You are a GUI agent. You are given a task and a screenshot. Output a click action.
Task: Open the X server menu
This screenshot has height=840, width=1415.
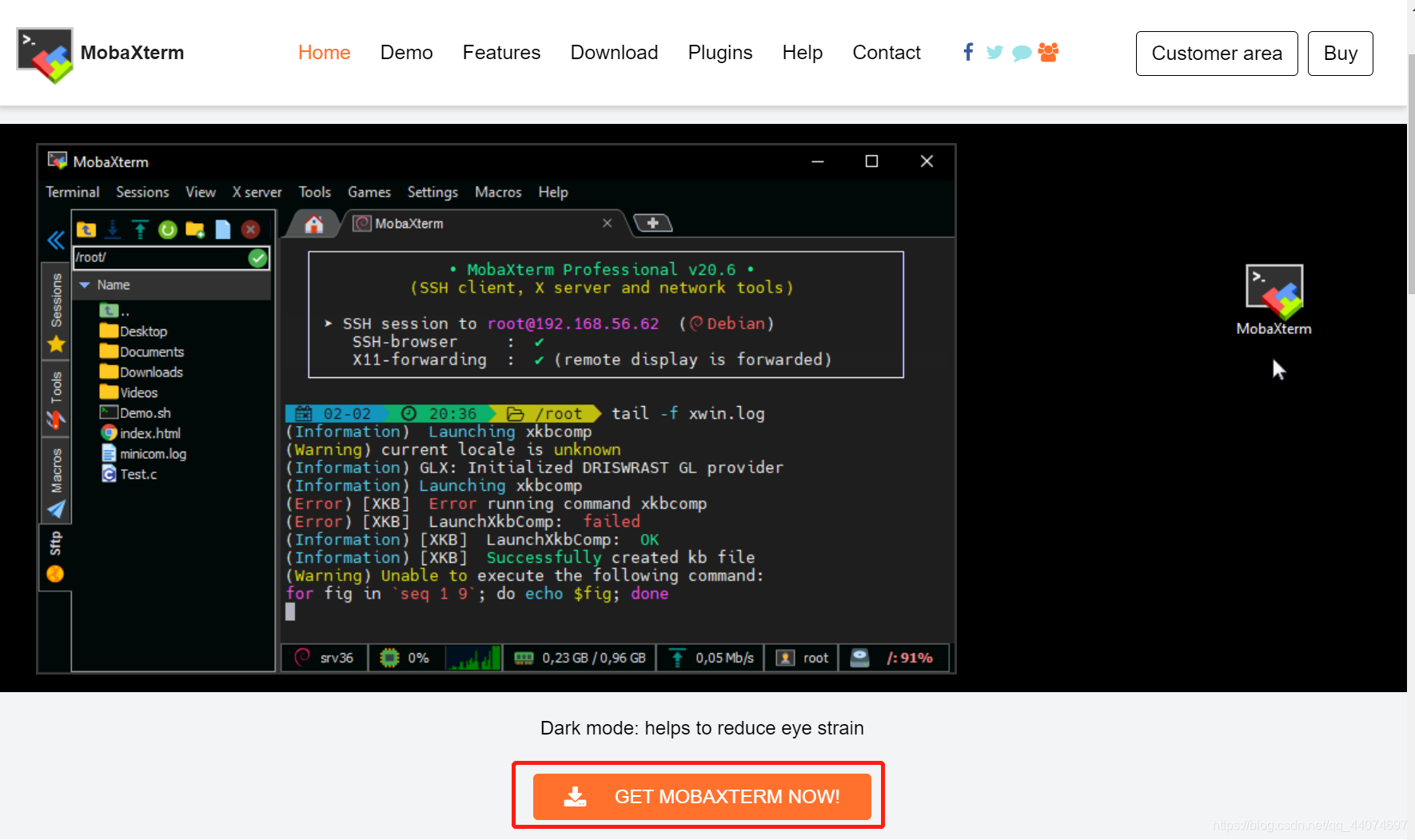tap(257, 192)
